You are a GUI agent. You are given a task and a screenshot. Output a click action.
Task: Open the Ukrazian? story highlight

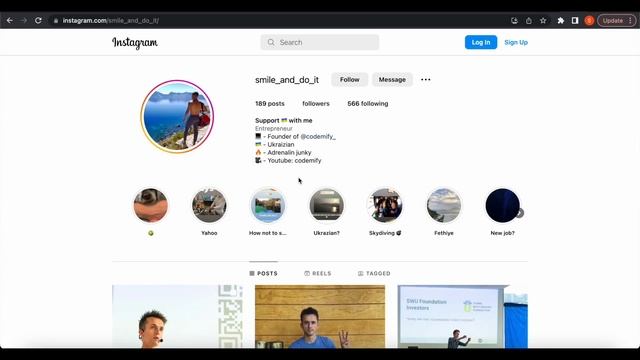click(x=327, y=205)
